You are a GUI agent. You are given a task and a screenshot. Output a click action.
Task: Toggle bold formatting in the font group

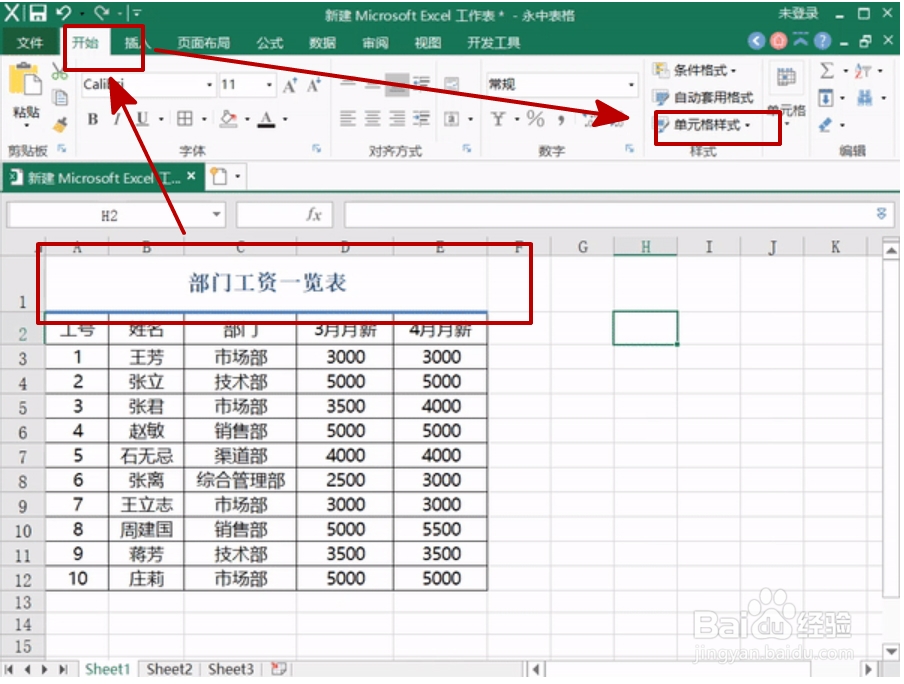coord(92,119)
